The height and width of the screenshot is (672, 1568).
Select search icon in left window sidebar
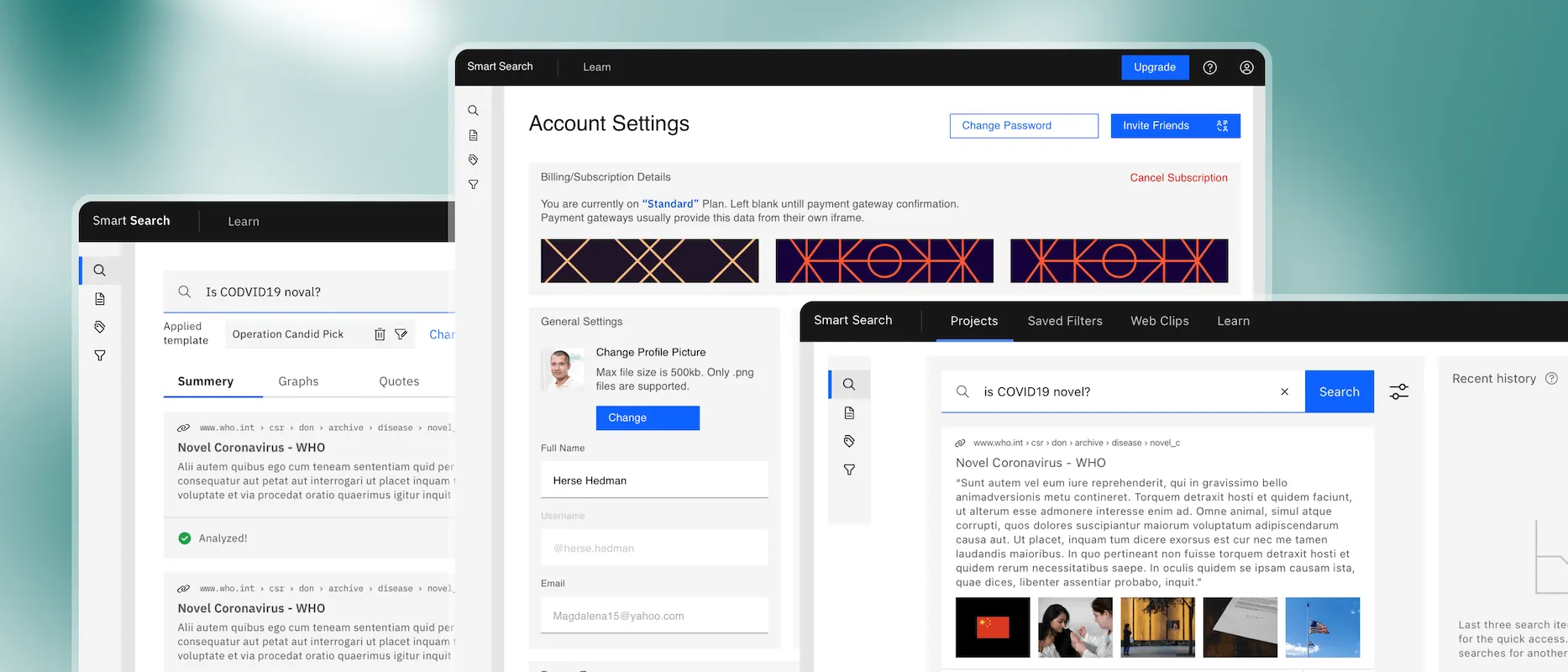(100, 270)
